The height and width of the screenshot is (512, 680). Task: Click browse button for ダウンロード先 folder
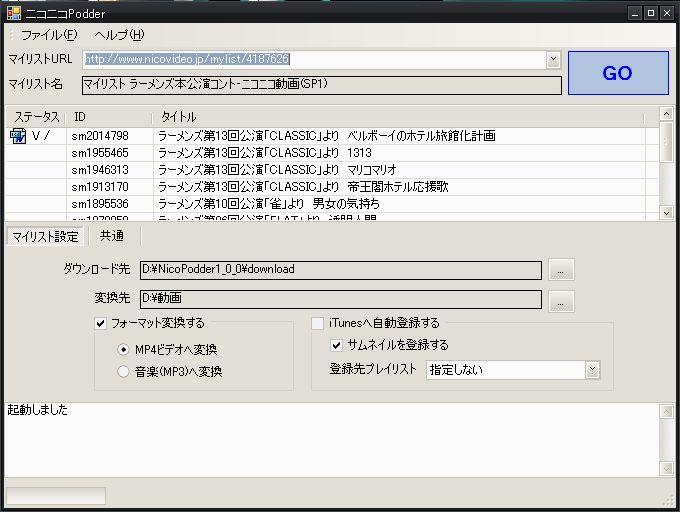561,269
